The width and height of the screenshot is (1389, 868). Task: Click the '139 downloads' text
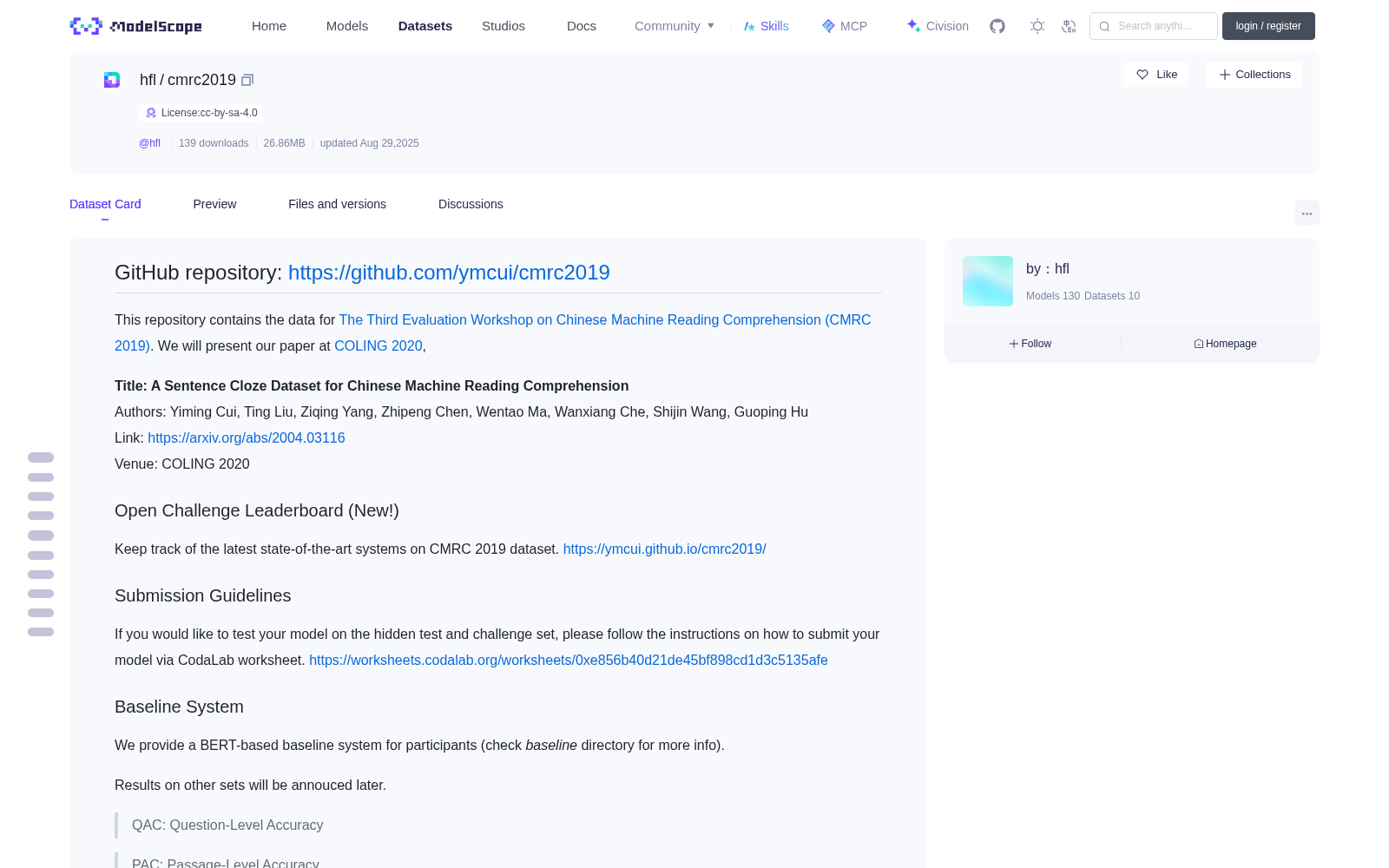click(214, 143)
